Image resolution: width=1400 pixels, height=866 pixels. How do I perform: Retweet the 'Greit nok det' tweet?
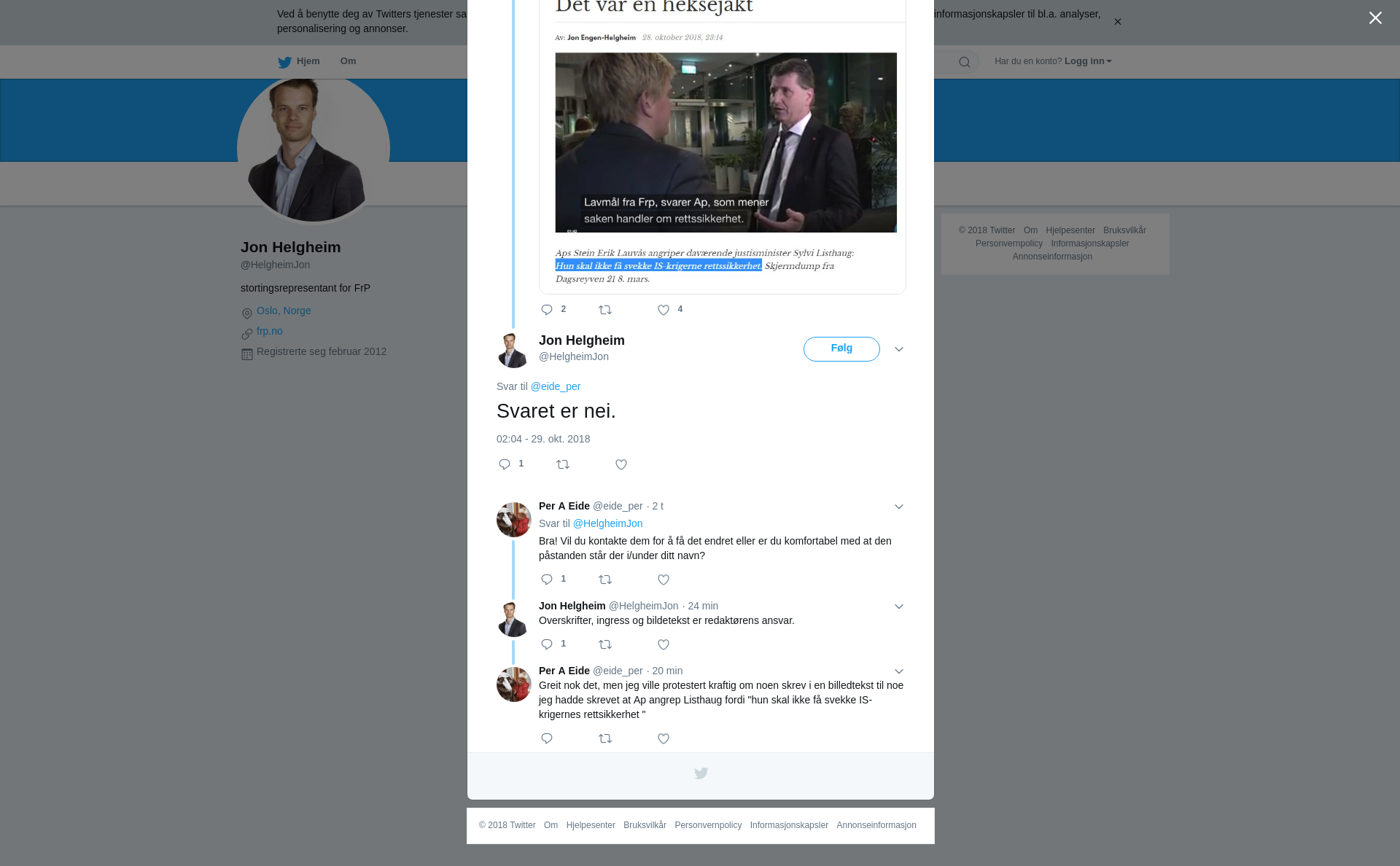coord(605,739)
